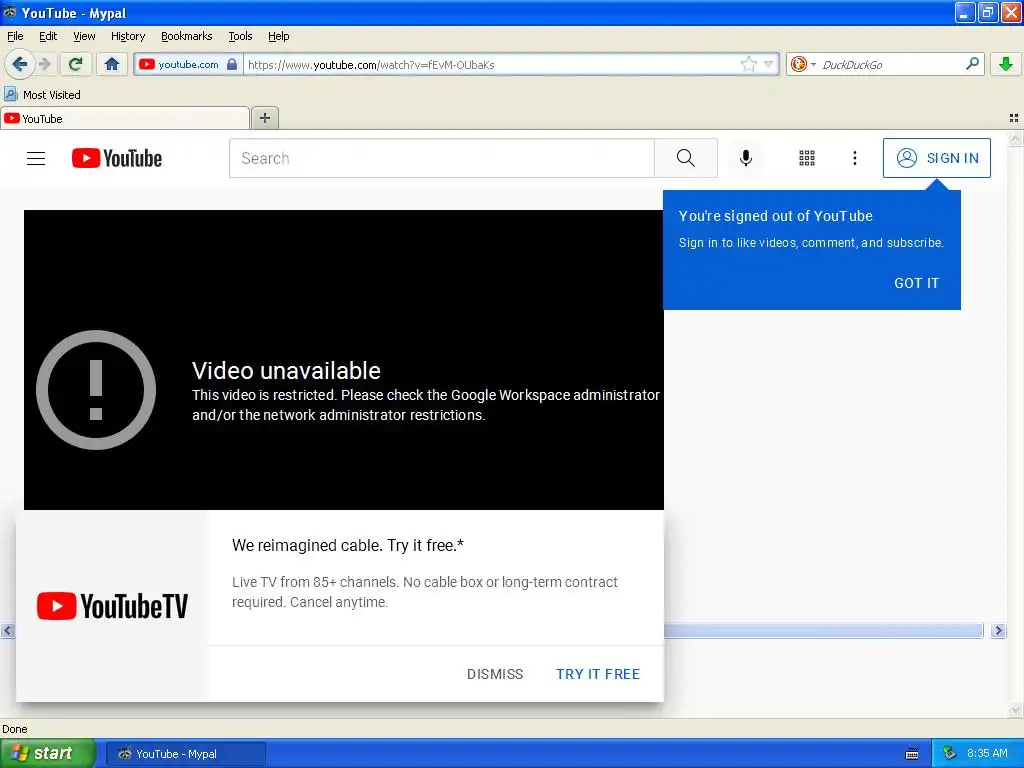Click vertical scrollbar up arrow
This screenshot has height=768, width=1024.
point(1016,139)
